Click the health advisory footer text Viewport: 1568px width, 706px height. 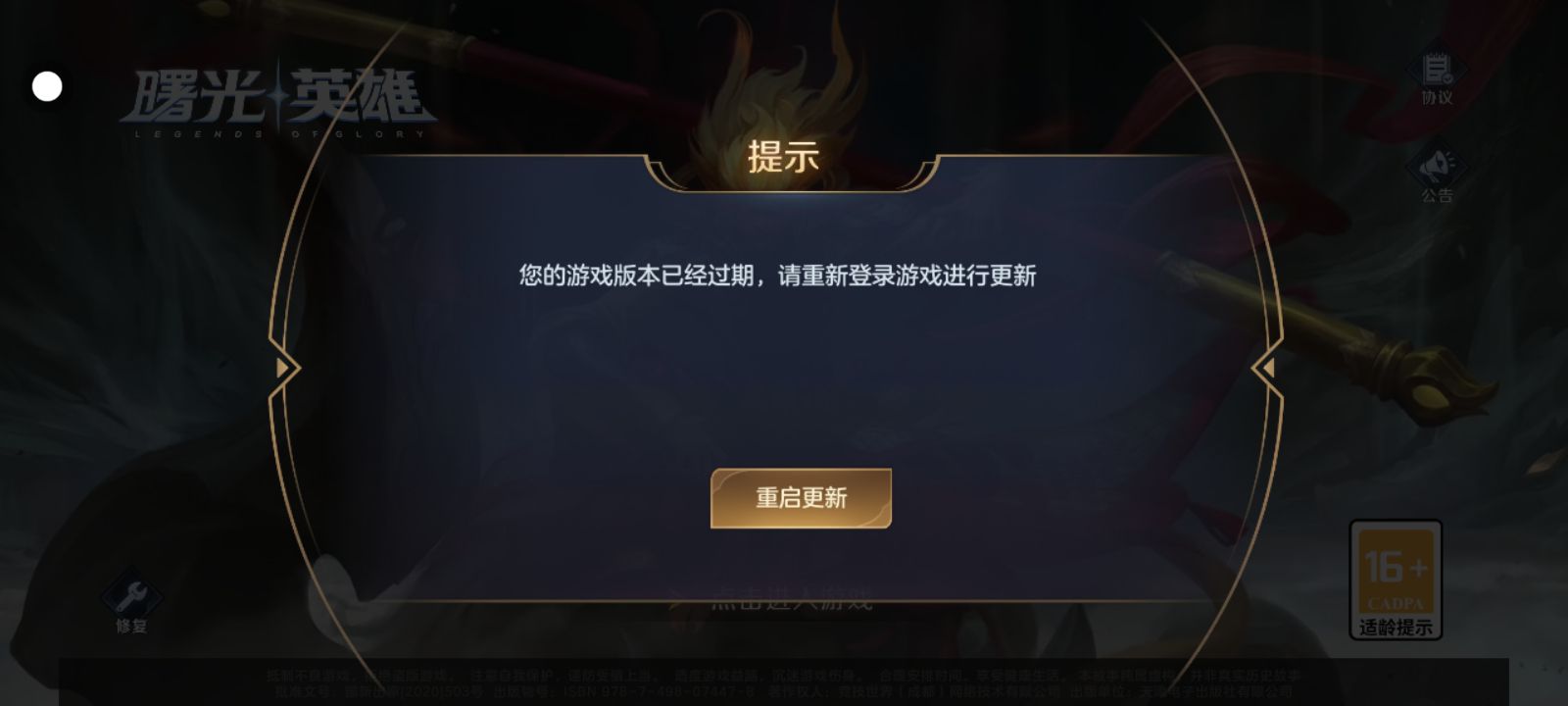pos(784,682)
